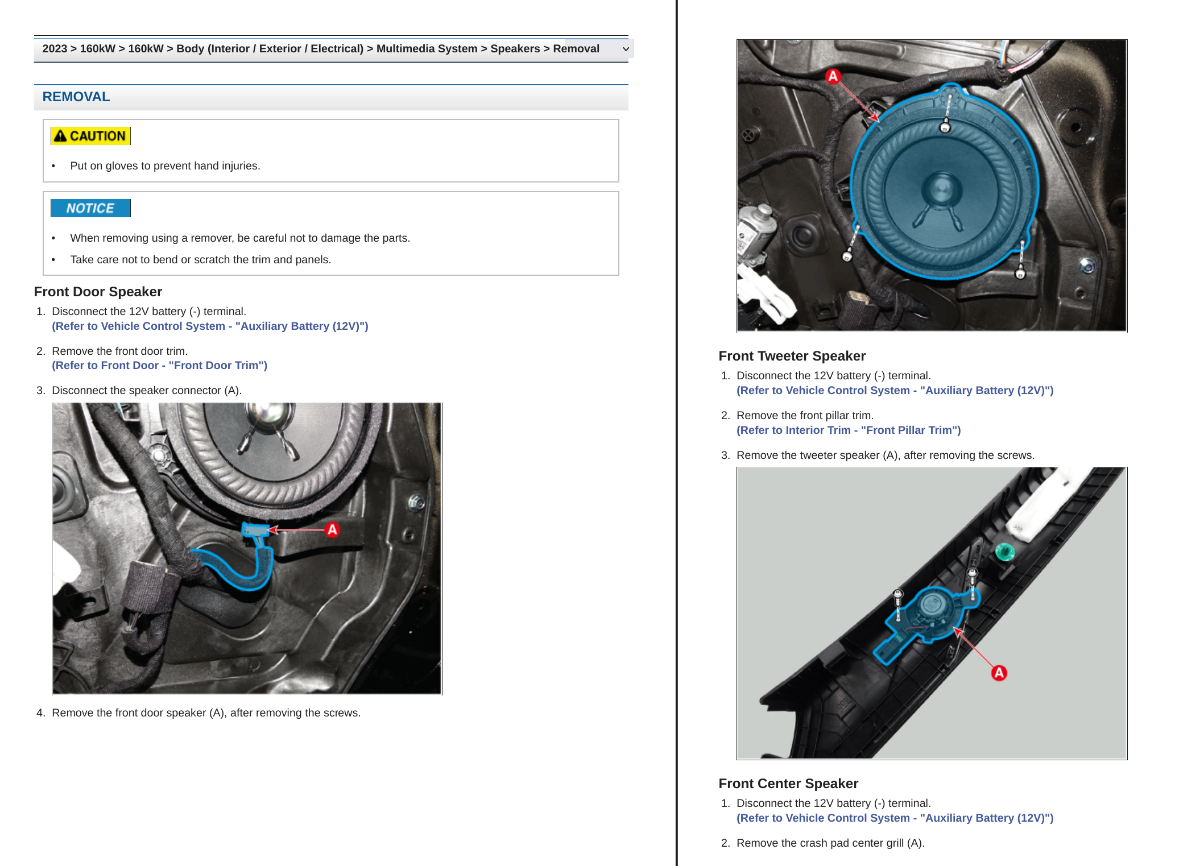Click 'Remove the crash pad center grill (A).' step
Image resolution: width=1200 pixels, height=866 pixels.
click(831, 843)
